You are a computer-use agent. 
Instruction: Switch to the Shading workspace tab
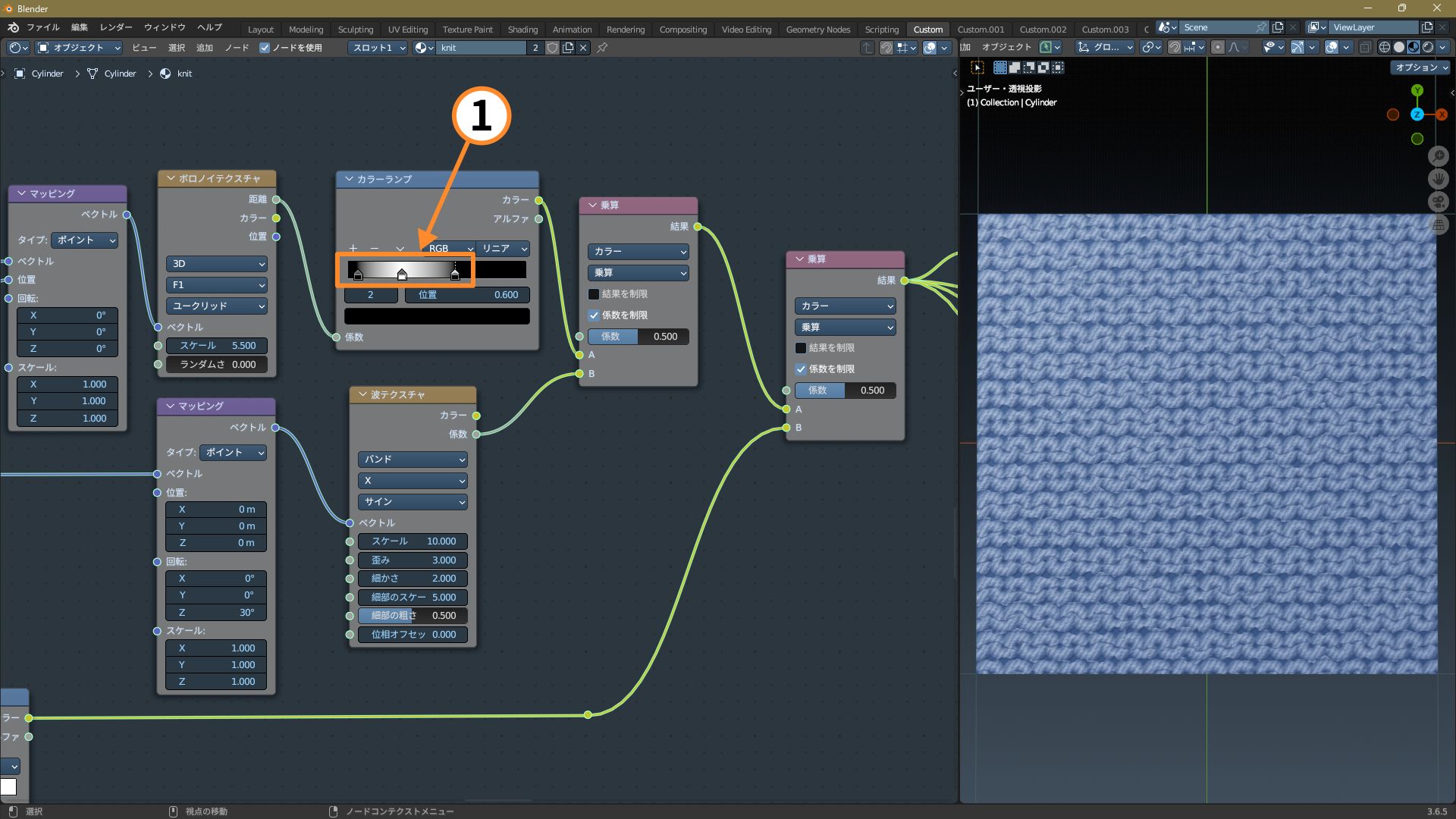[x=522, y=30]
